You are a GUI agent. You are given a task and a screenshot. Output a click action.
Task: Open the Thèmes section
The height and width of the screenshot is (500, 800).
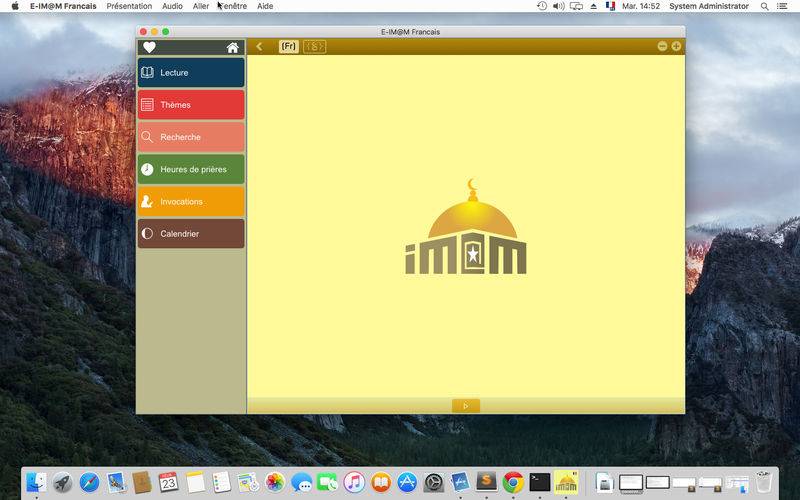[x=191, y=105]
